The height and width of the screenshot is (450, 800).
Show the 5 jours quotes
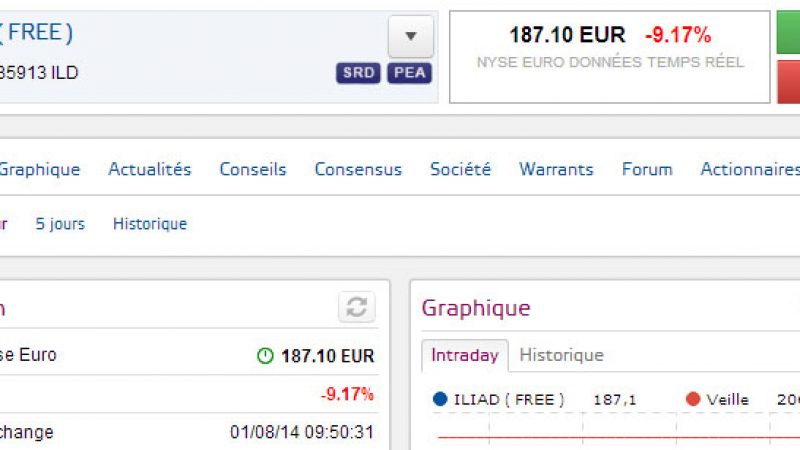[60, 224]
